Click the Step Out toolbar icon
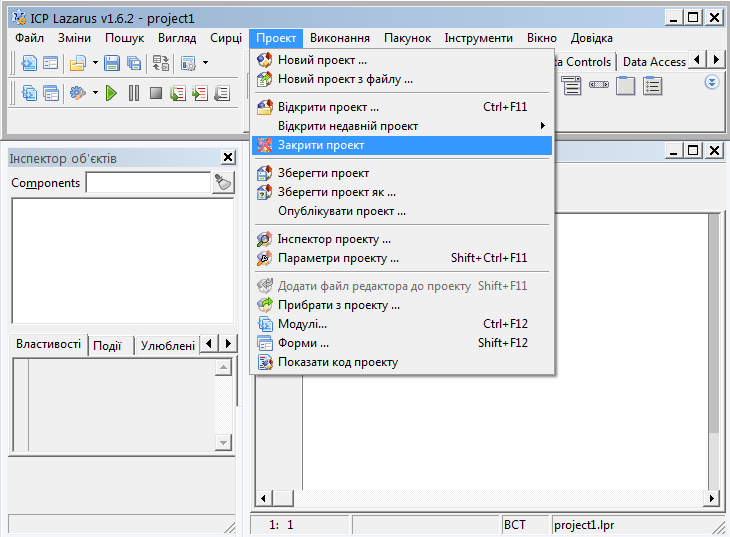730x537 pixels. (x=222, y=93)
